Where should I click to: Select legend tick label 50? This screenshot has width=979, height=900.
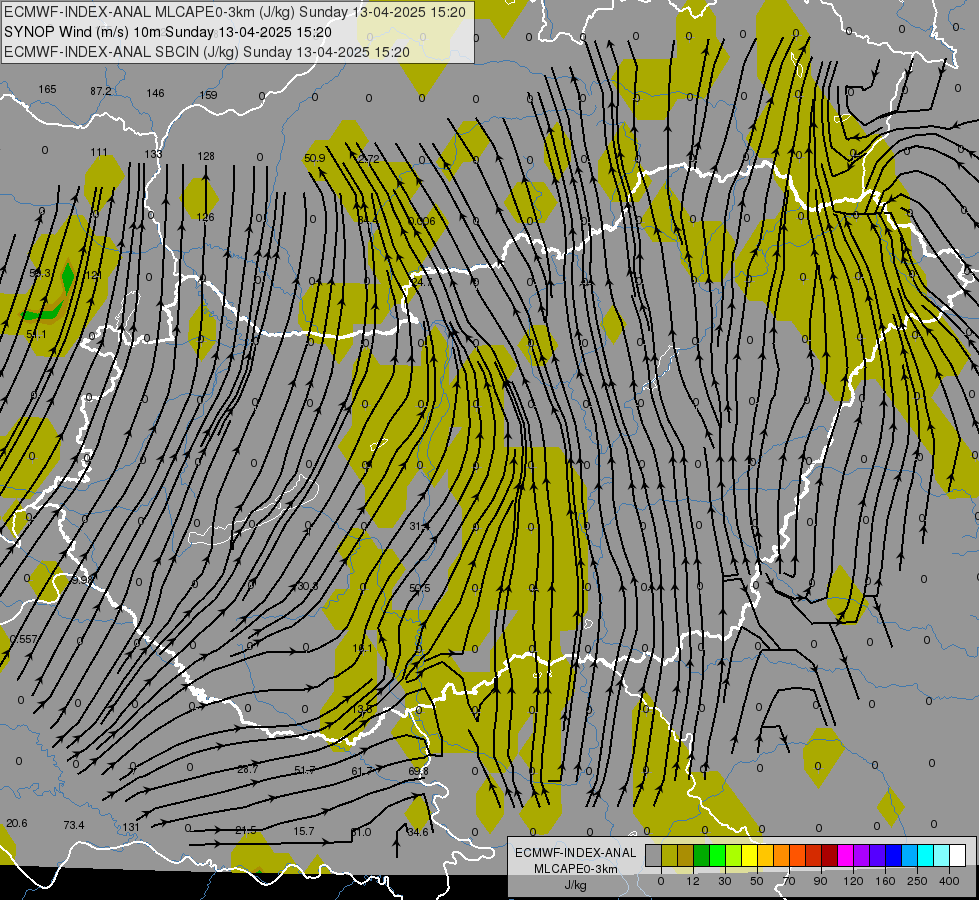point(757,881)
